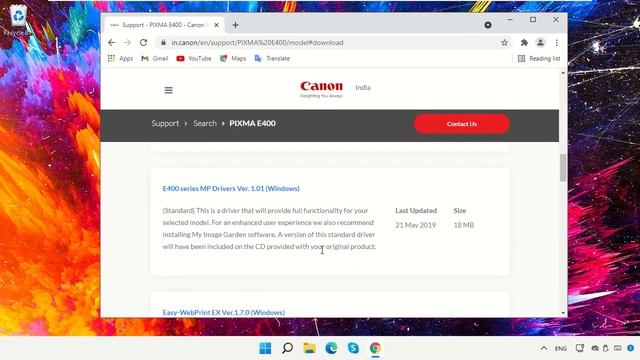
Task: Click the Contact Us button
Action: [462, 124]
